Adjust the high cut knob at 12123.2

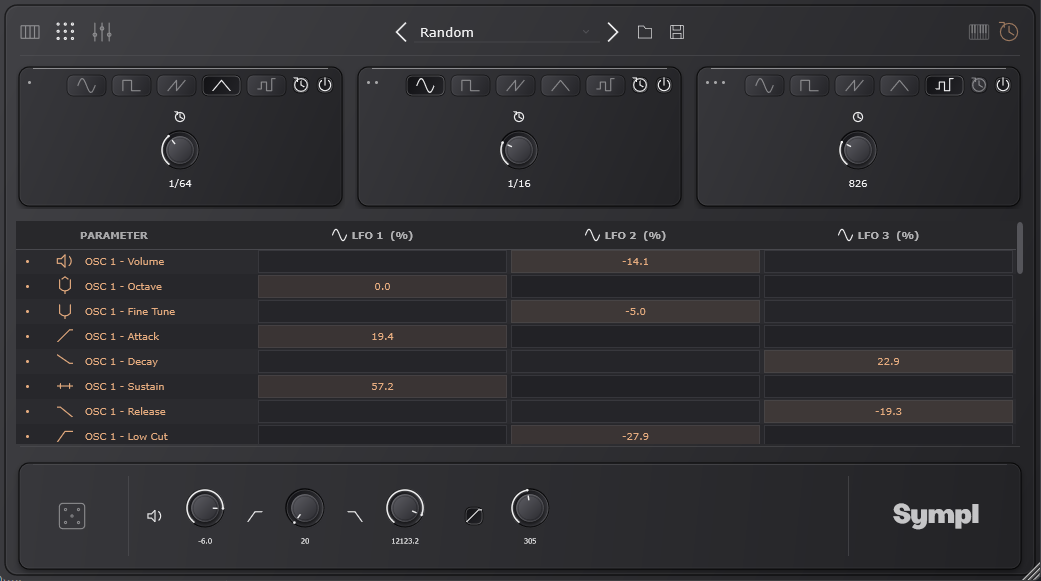(x=405, y=509)
